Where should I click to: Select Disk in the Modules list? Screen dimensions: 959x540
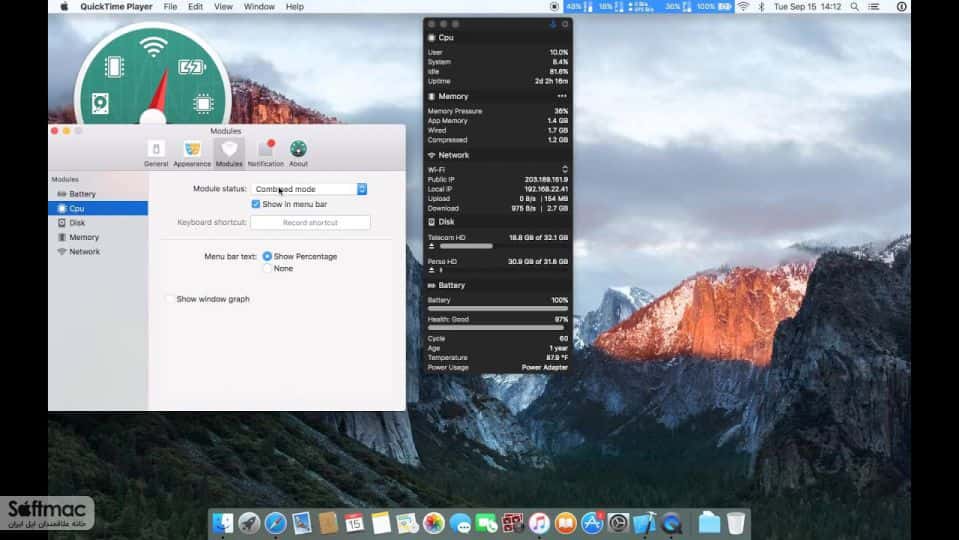(x=98, y=223)
